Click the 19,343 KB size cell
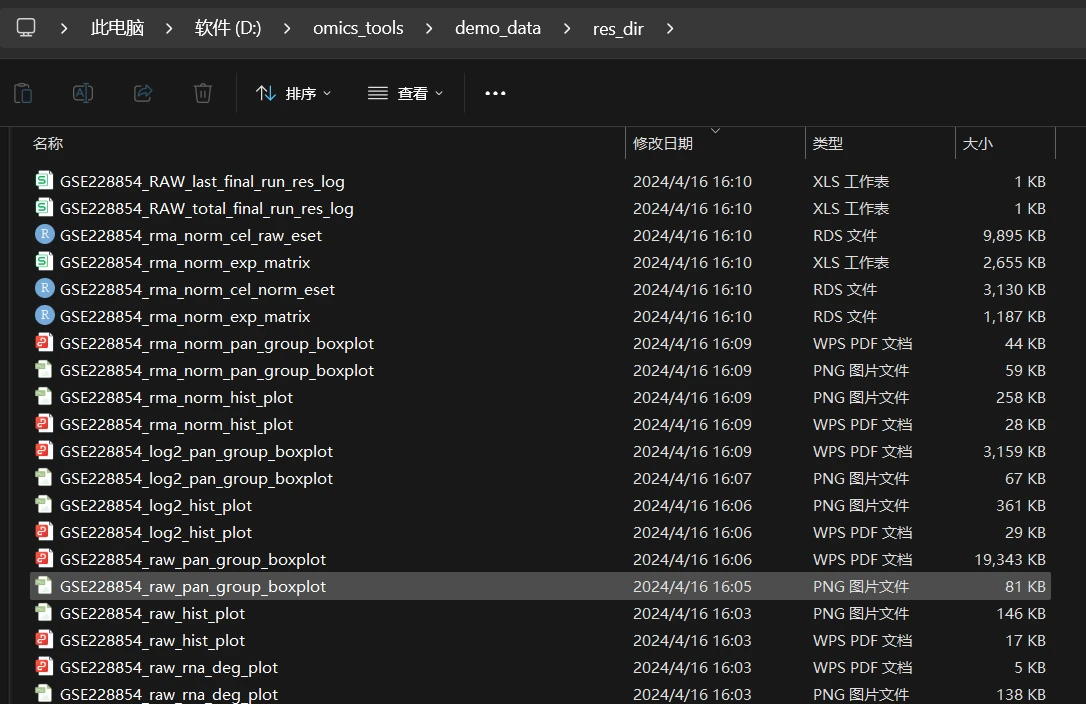The height and width of the screenshot is (704, 1086). pyautogui.click(x=1010, y=560)
